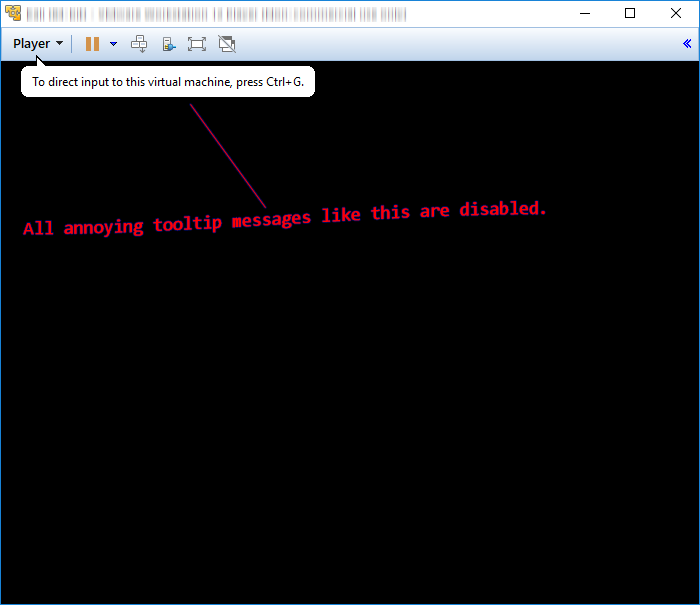This screenshot has height=605, width=700.
Task: Click the word "disabled" in red text
Action: click(502, 209)
